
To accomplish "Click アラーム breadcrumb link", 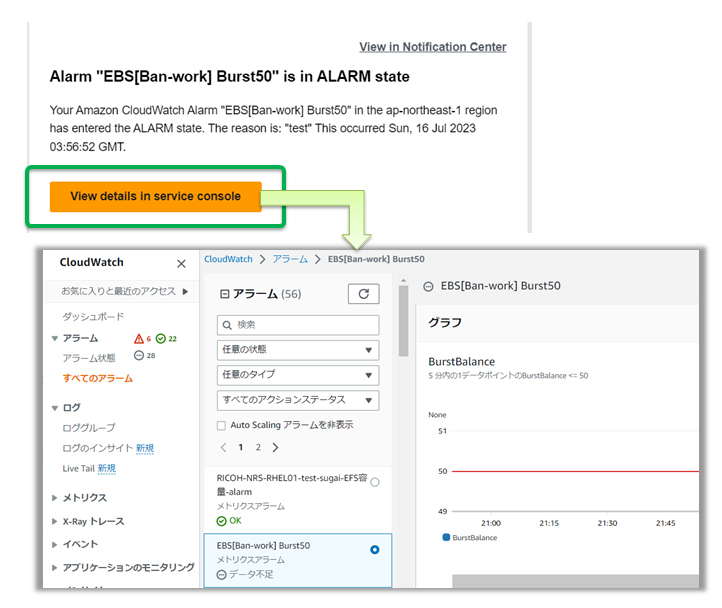I will 290,259.
